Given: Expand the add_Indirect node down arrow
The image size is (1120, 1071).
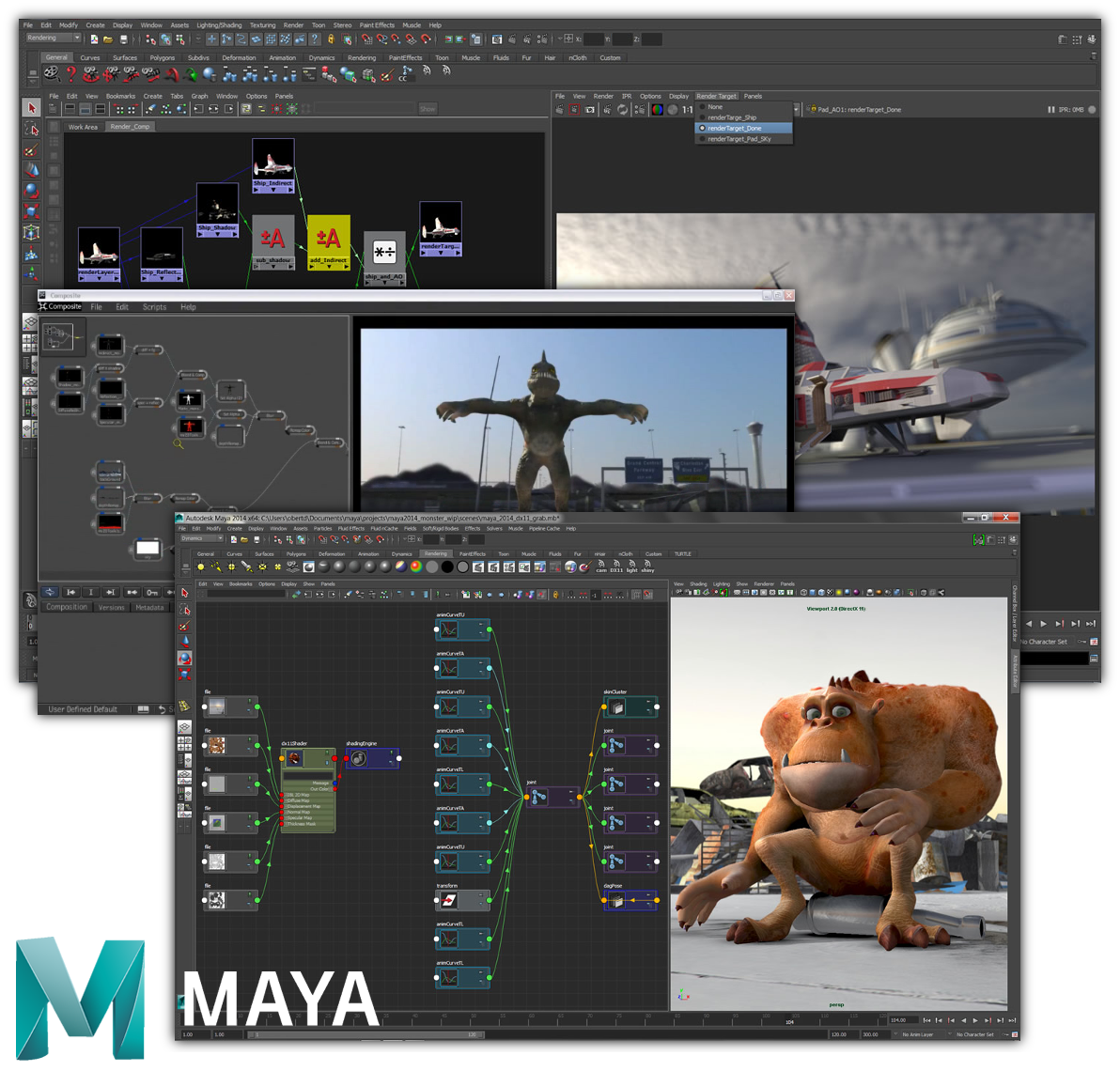Looking at the screenshot, I should click(329, 267).
